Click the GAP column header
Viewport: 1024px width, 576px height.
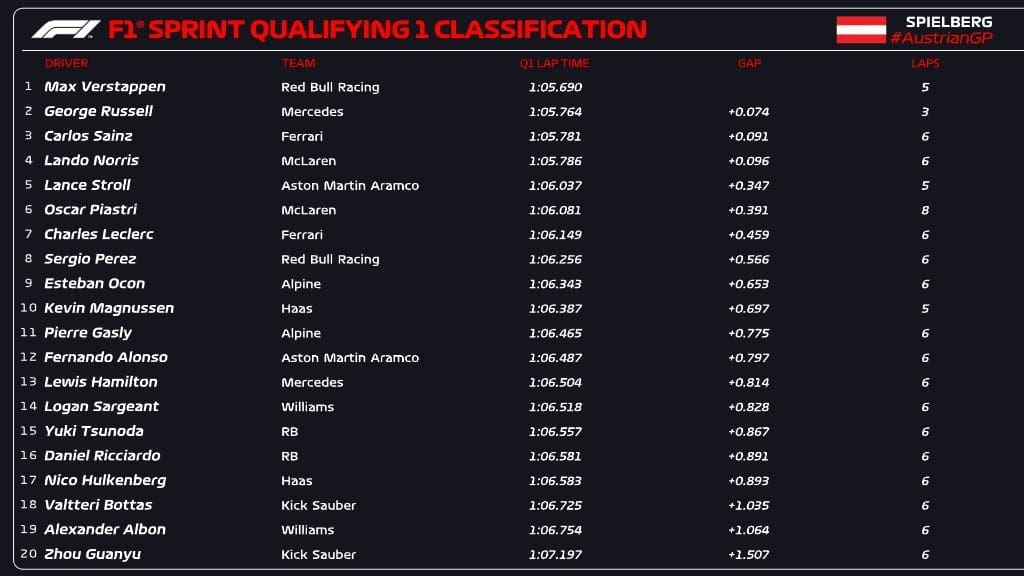coord(749,63)
